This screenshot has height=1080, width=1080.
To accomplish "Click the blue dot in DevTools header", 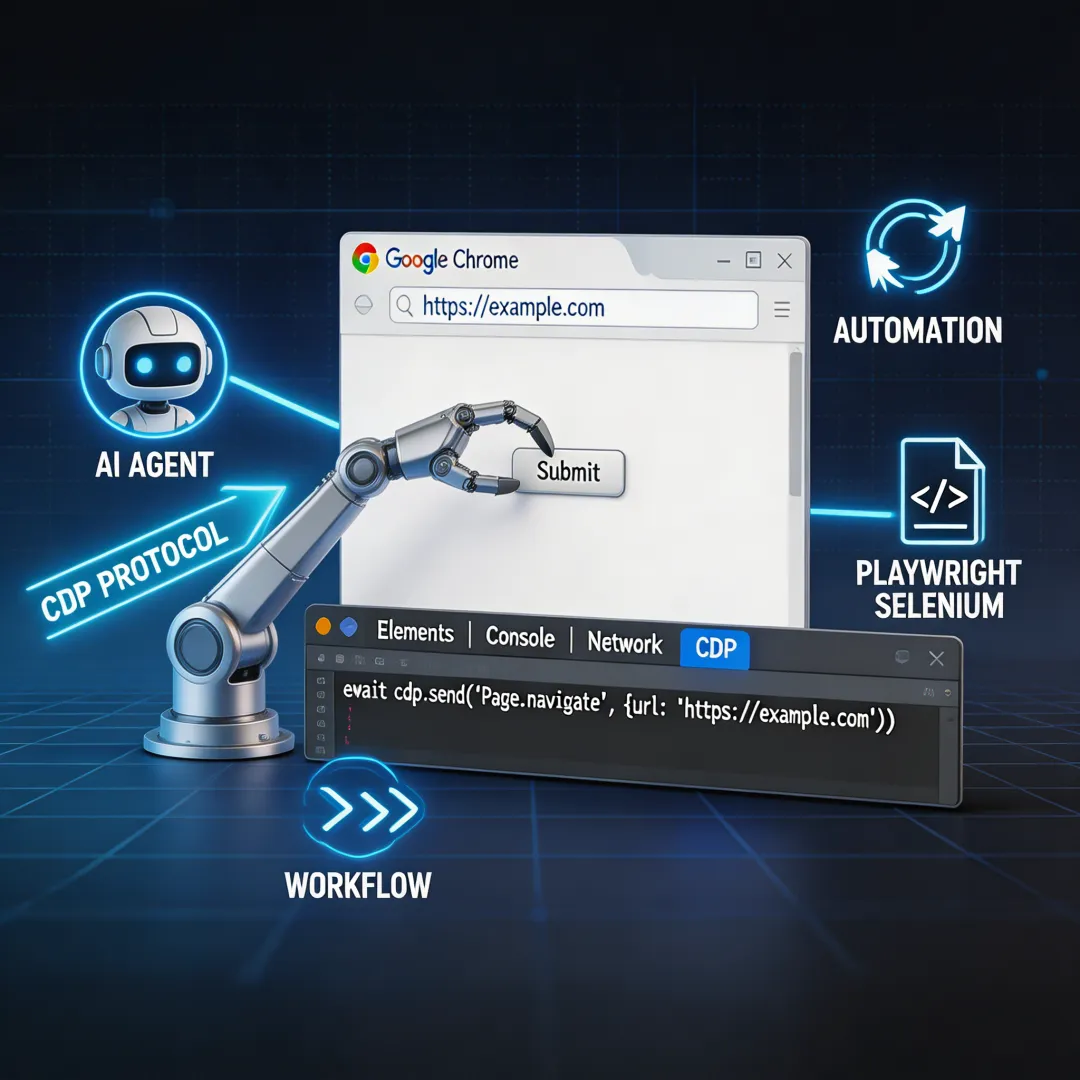I will (x=349, y=627).
